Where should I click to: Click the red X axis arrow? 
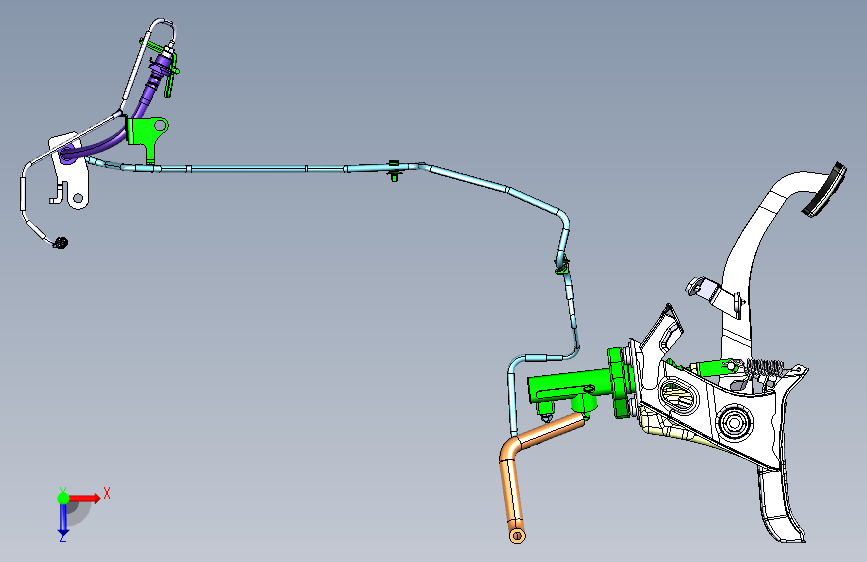click(x=86, y=498)
